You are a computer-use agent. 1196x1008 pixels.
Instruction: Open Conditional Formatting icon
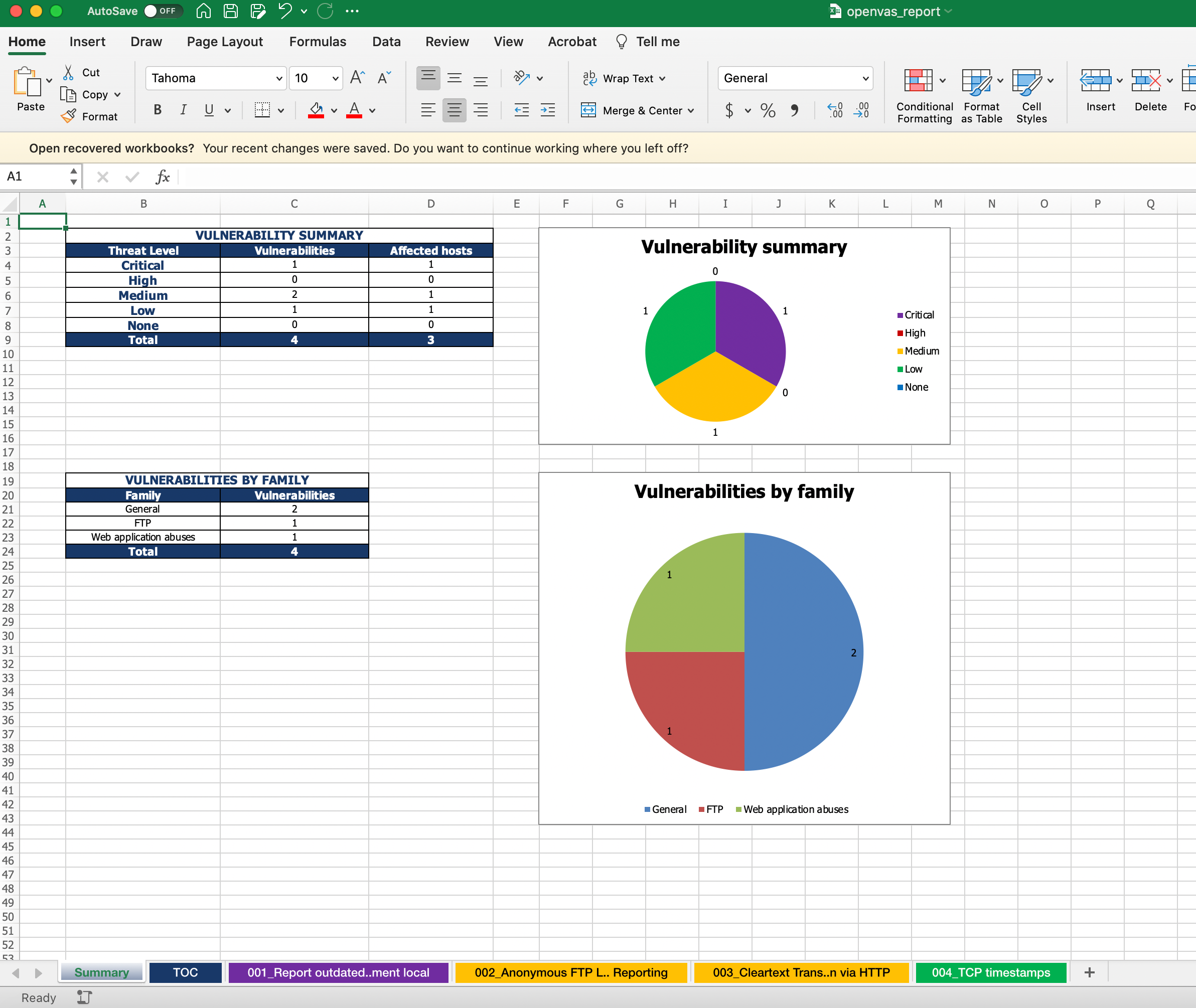point(918,81)
